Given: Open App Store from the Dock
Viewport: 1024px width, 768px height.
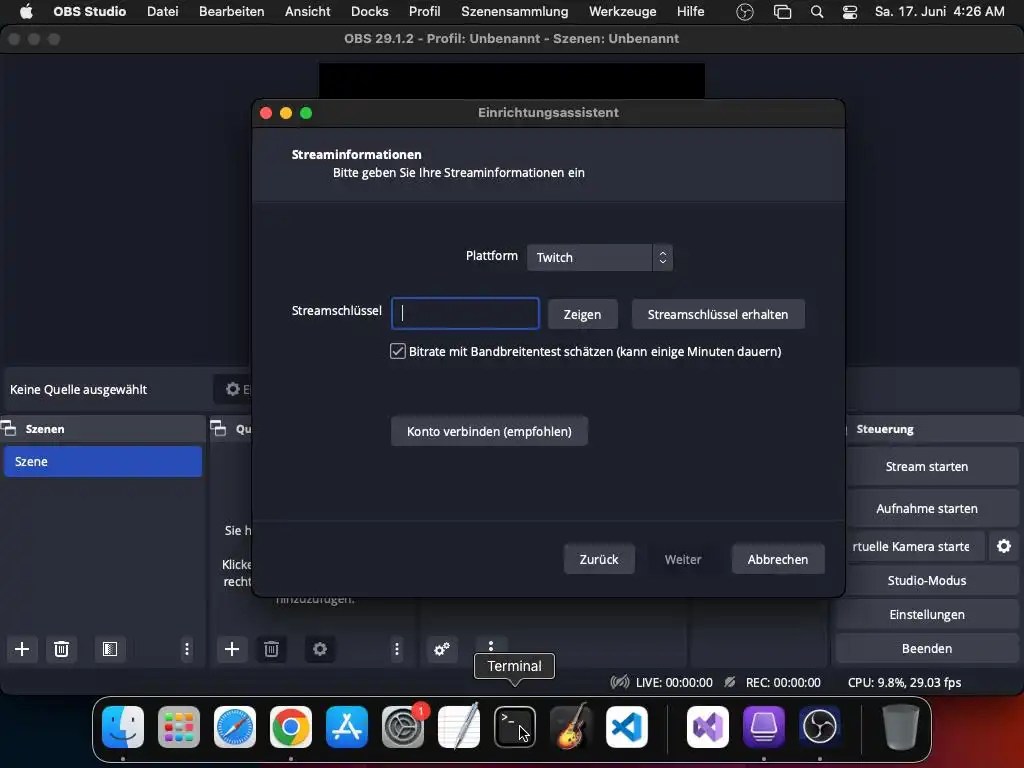Looking at the screenshot, I should [346, 727].
